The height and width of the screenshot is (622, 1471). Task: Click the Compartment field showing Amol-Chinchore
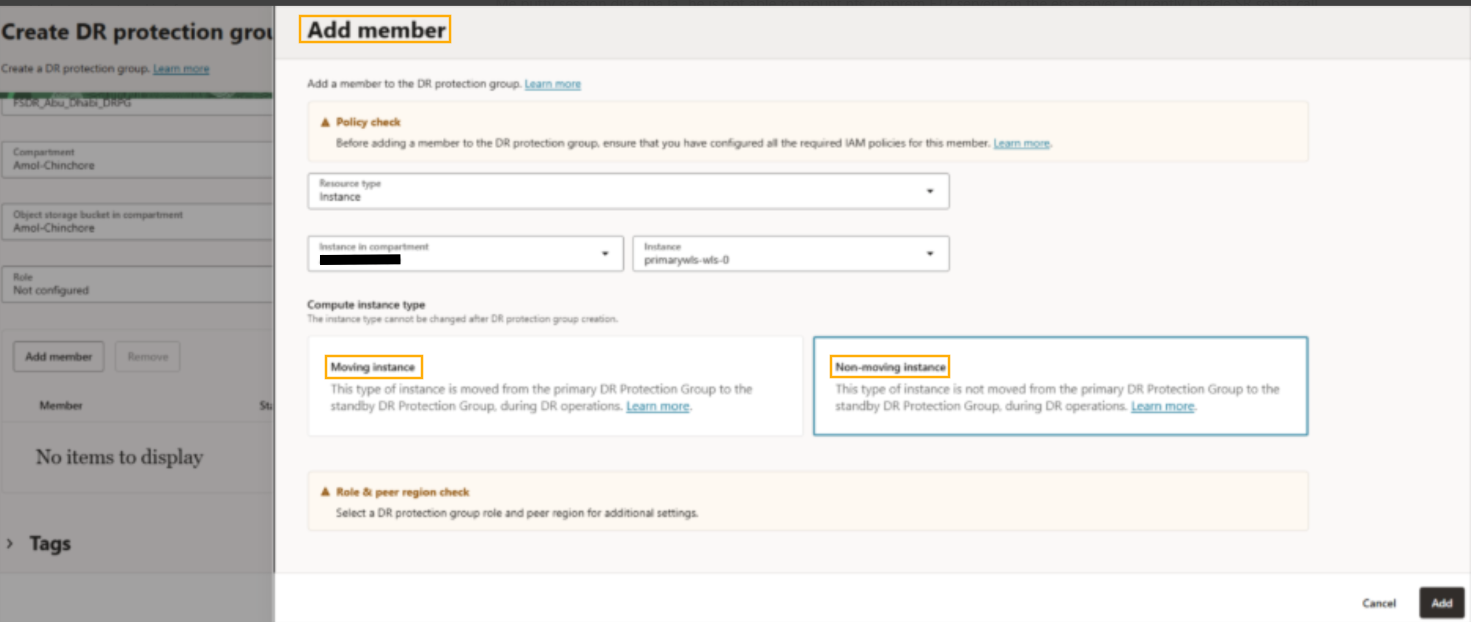pyautogui.click(x=137, y=159)
